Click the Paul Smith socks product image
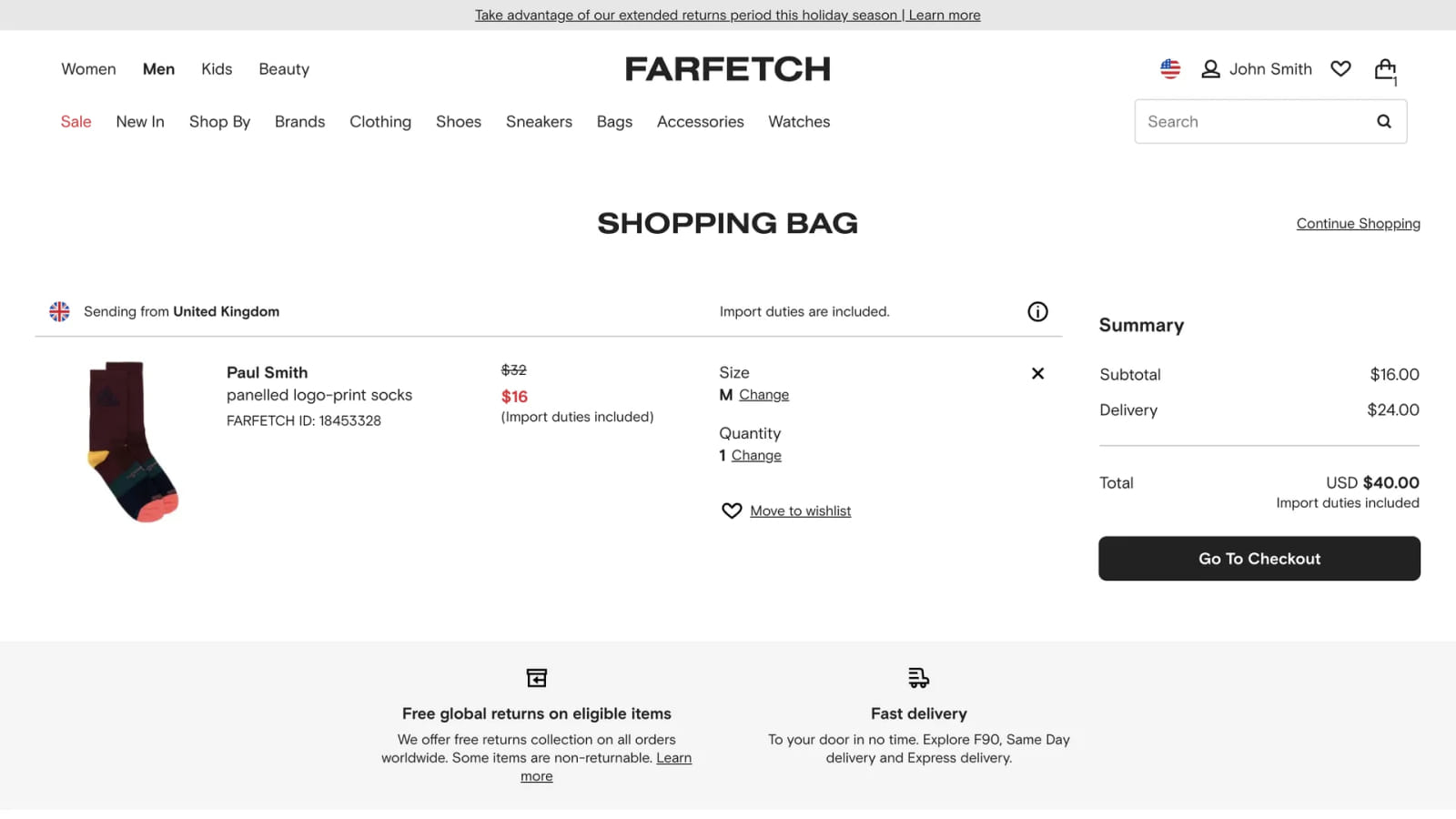The width and height of the screenshot is (1456, 819). coord(127,441)
